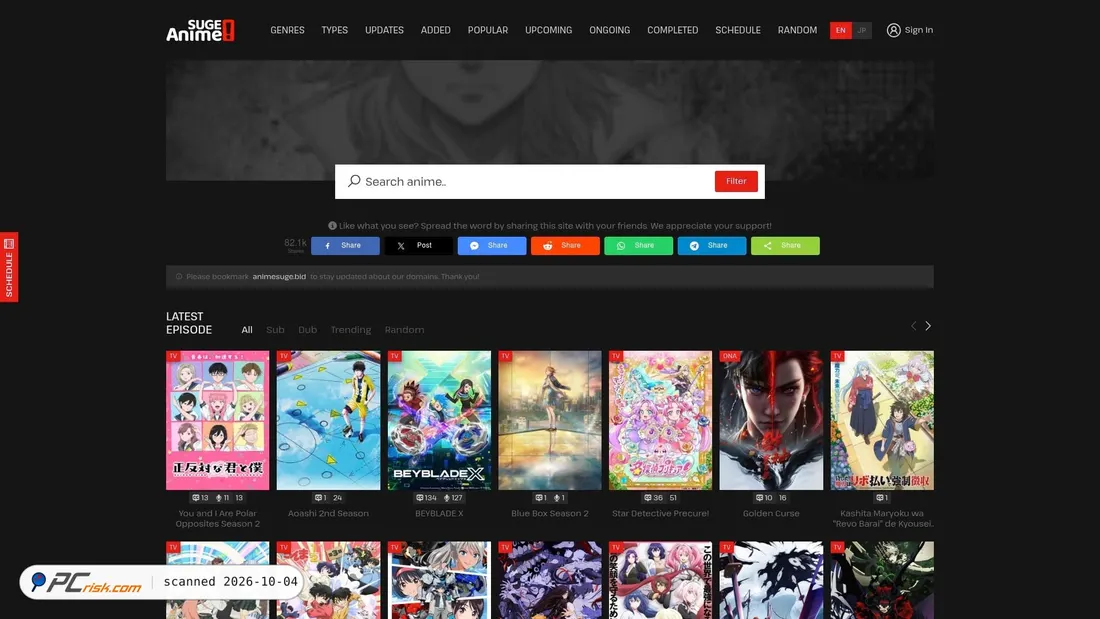This screenshot has height=619, width=1100.
Task: Click the BEYBLADE X title text
Action: pyautogui.click(x=439, y=514)
